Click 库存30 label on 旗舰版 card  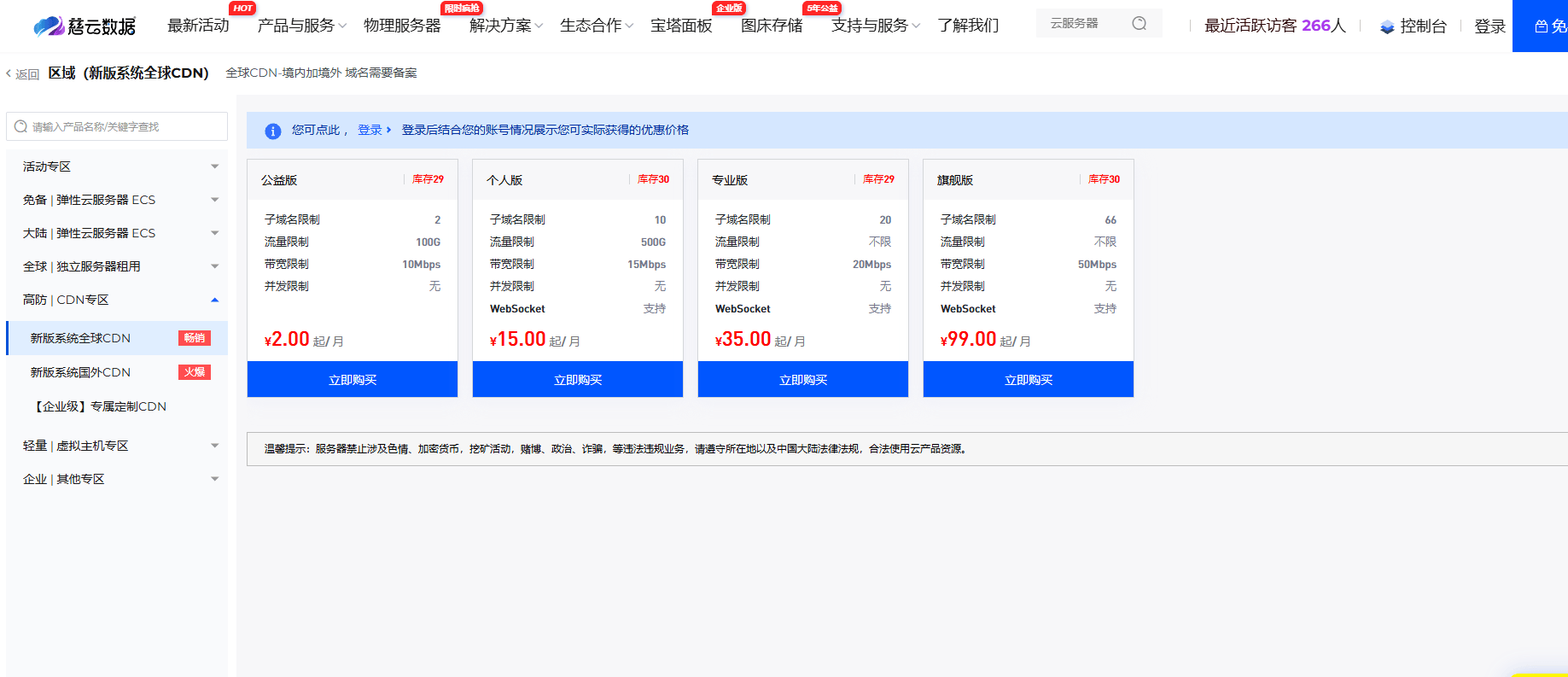coord(1104,179)
